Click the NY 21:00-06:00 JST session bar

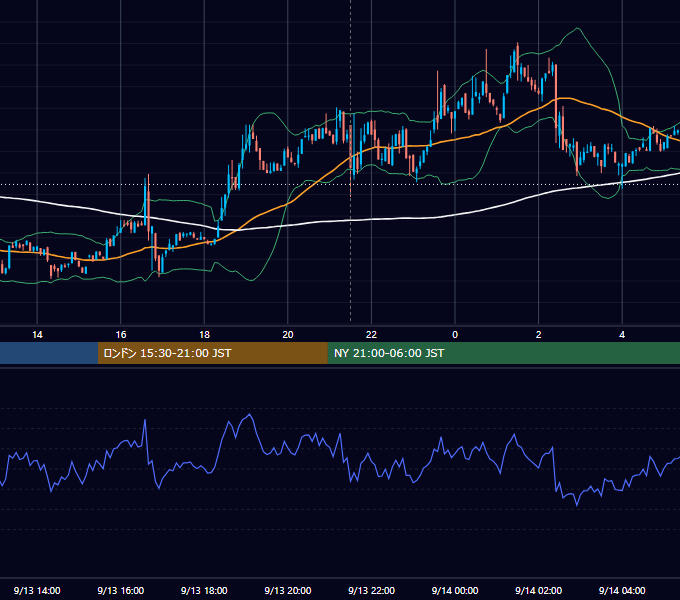503,353
